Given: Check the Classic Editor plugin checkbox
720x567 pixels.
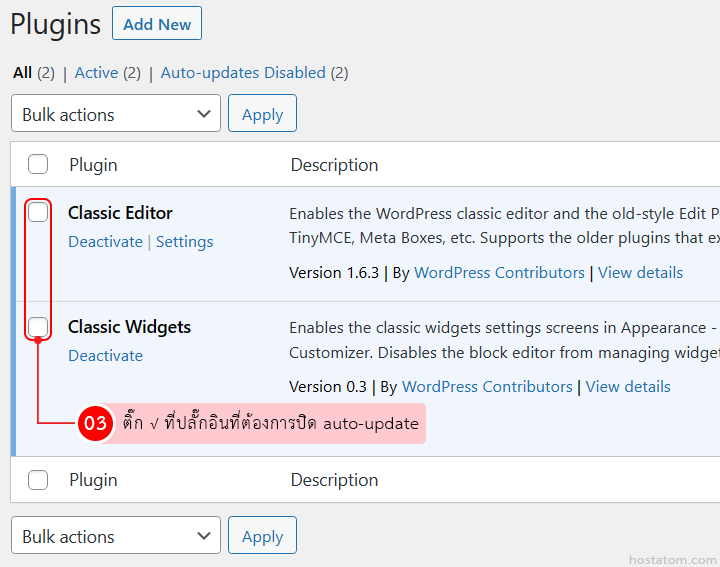Looking at the screenshot, I should pos(38,212).
